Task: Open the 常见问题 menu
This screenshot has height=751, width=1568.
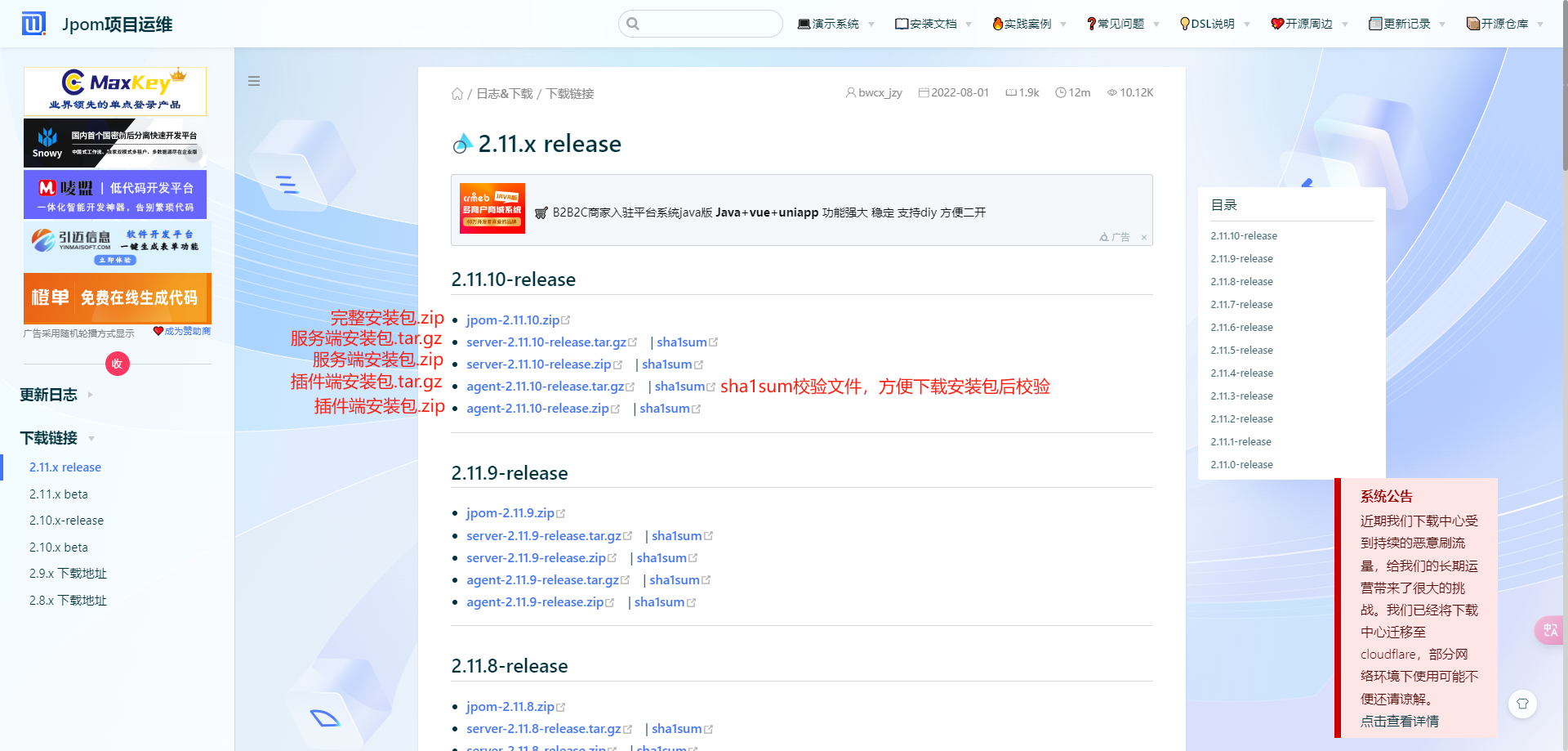Action: point(1120,24)
